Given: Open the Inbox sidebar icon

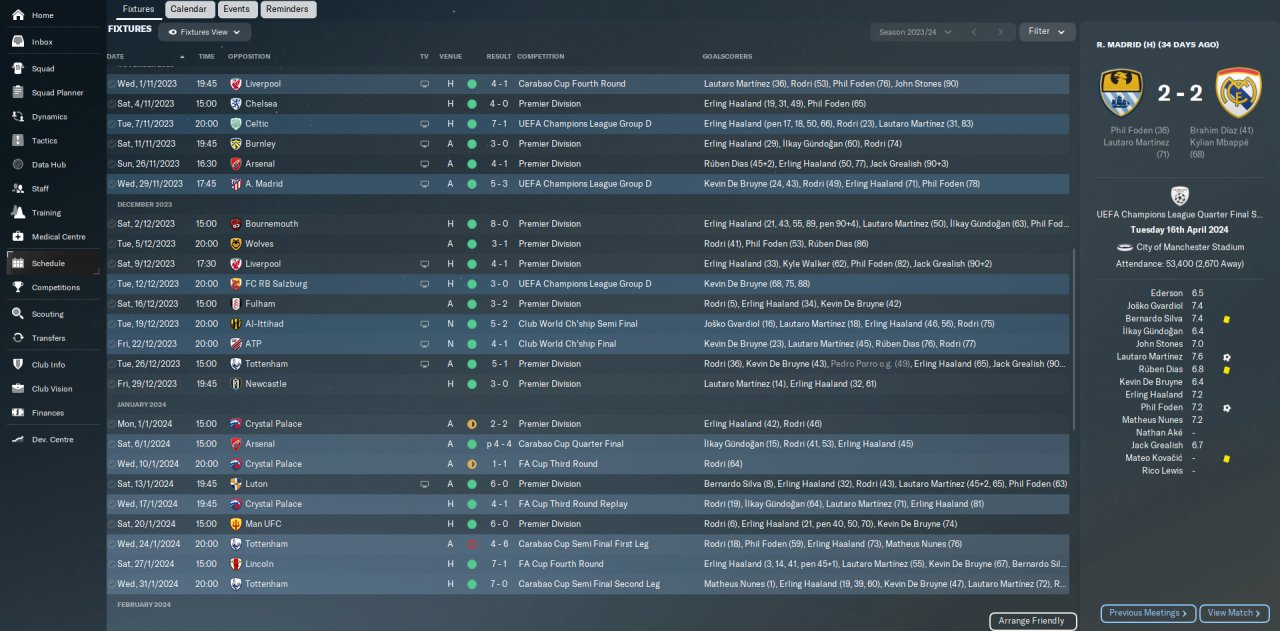Looking at the screenshot, I should point(17,42).
